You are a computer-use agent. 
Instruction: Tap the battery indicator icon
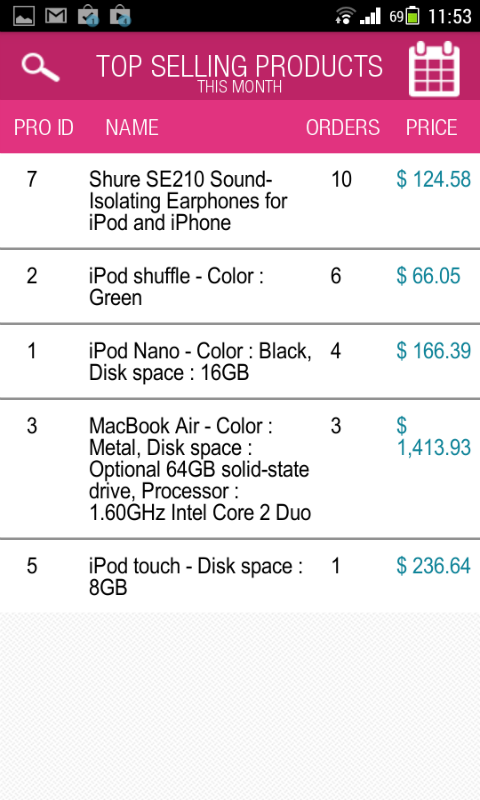(x=413, y=16)
